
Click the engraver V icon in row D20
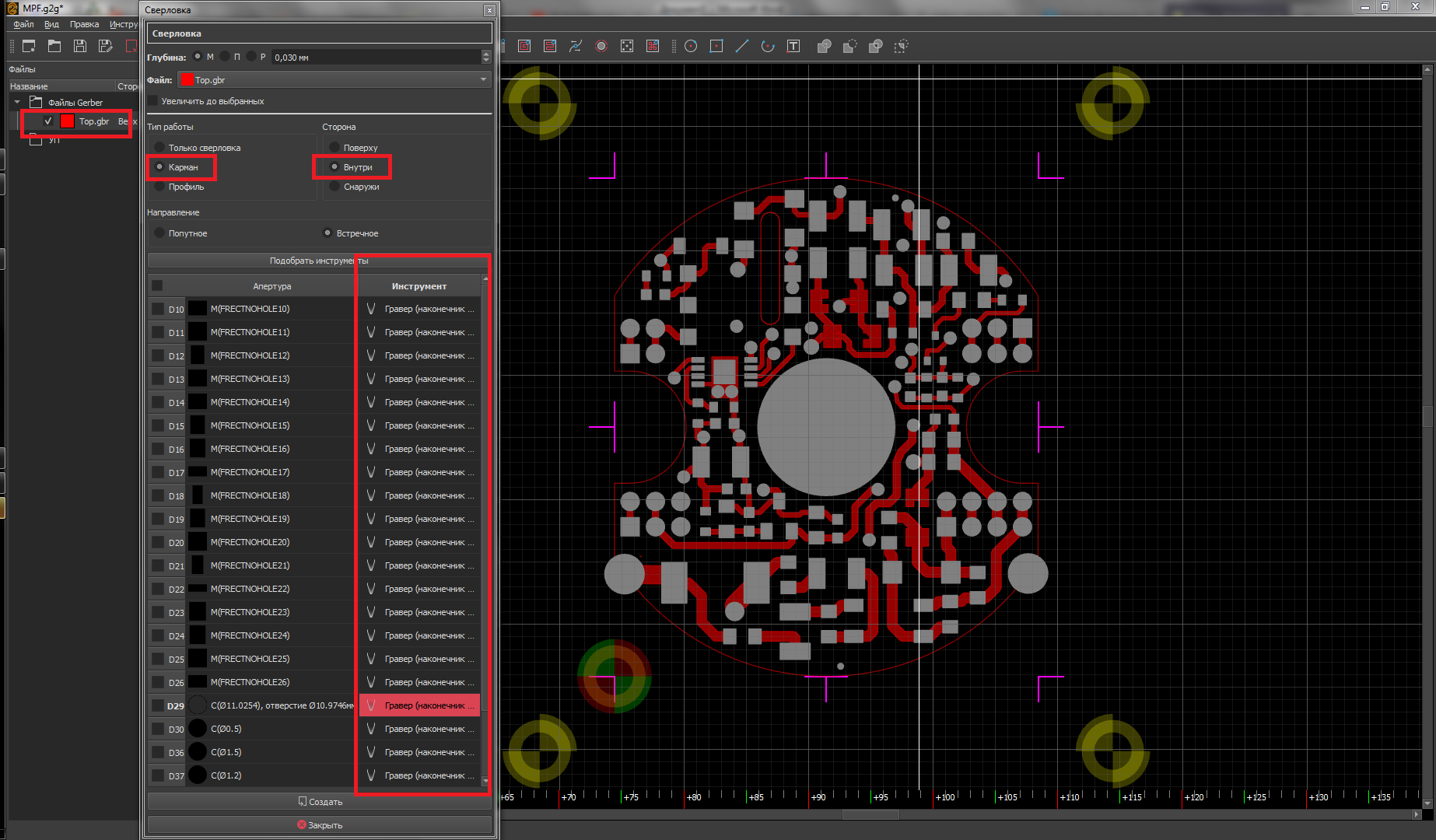[371, 542]
